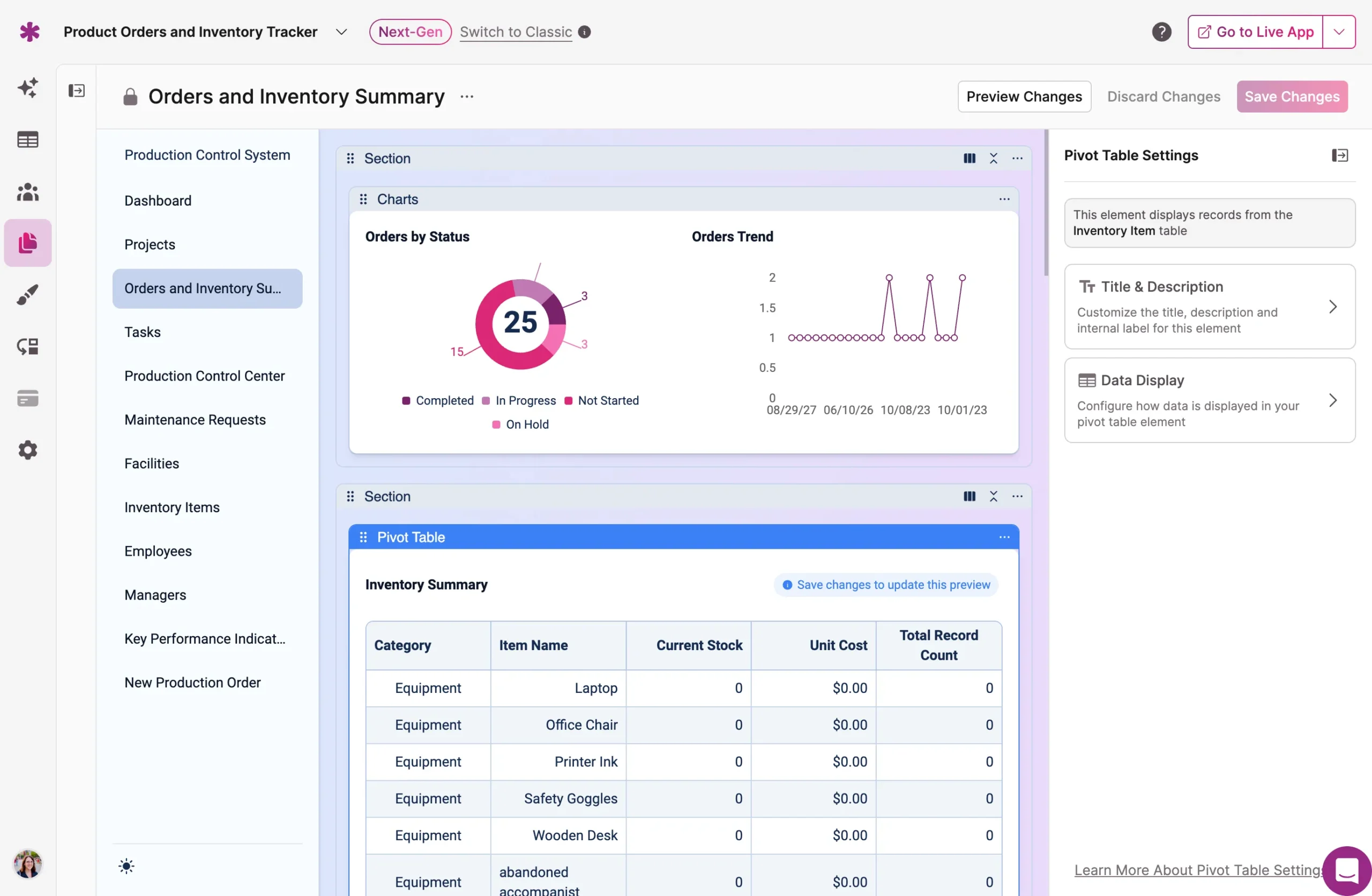This screenshot has height=896, width=1372.
Task: Open the settings gear icon in left rail
Action: coord(28,450)
